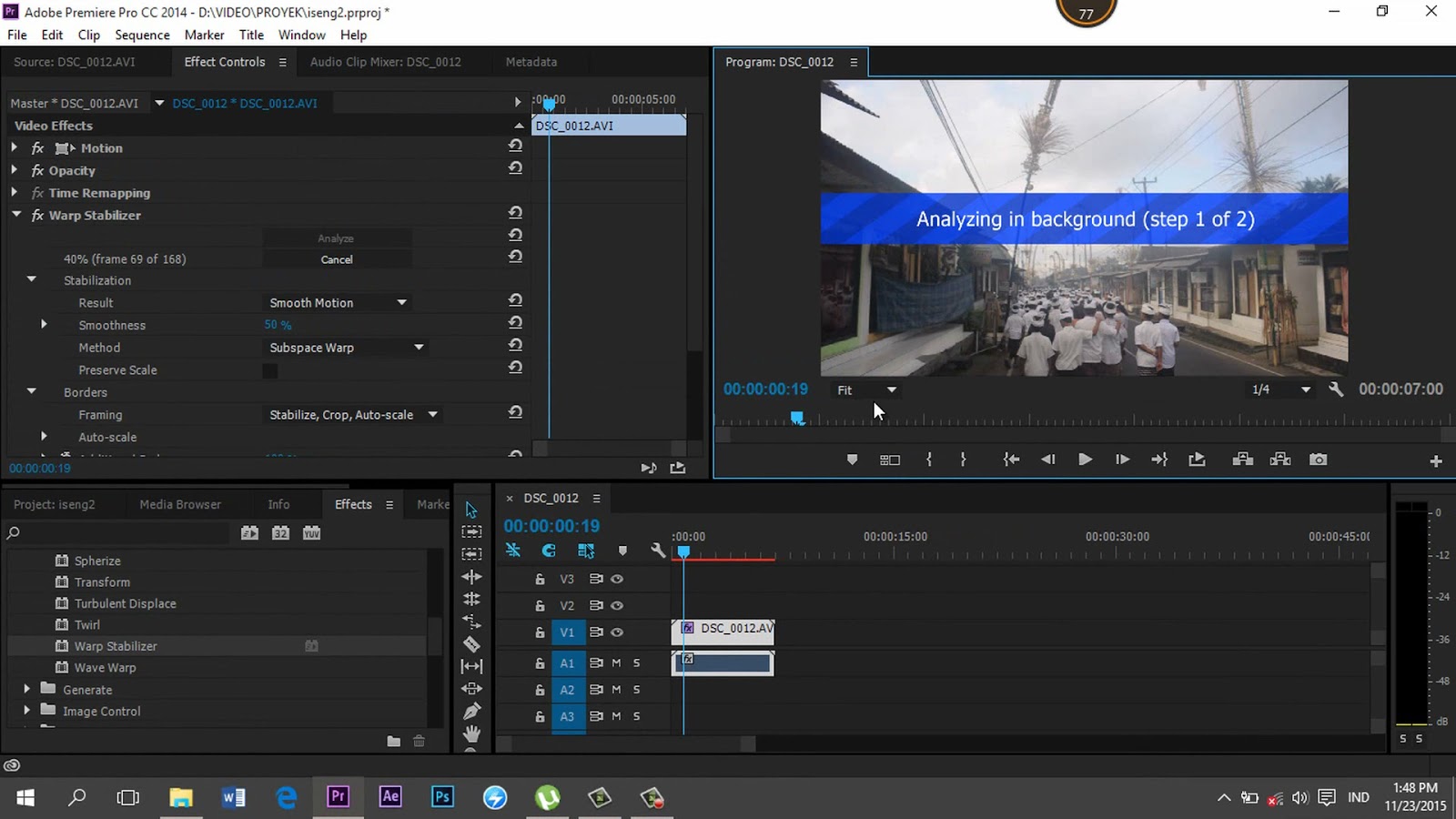Click the Export Frame camera icon
This screenshot has height=819, width=1456.
coord(1318,460)
